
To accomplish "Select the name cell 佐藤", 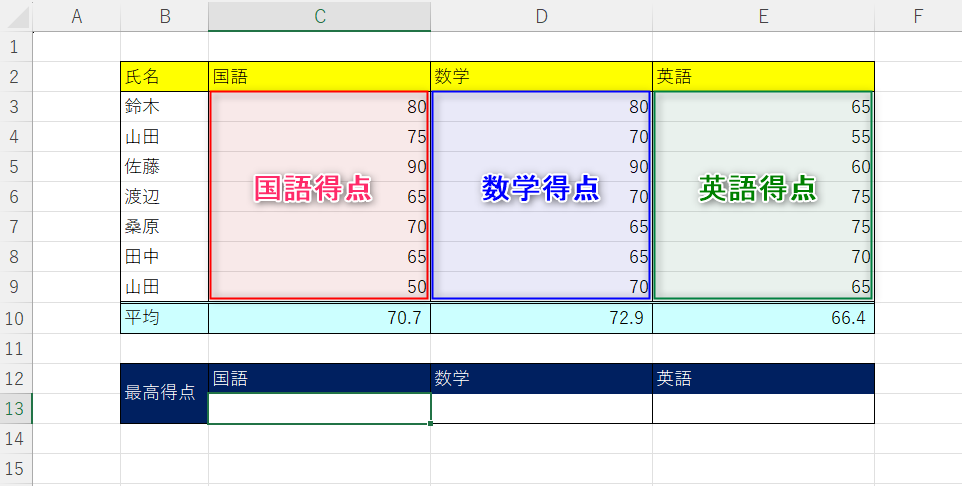I will coord(164,167).
